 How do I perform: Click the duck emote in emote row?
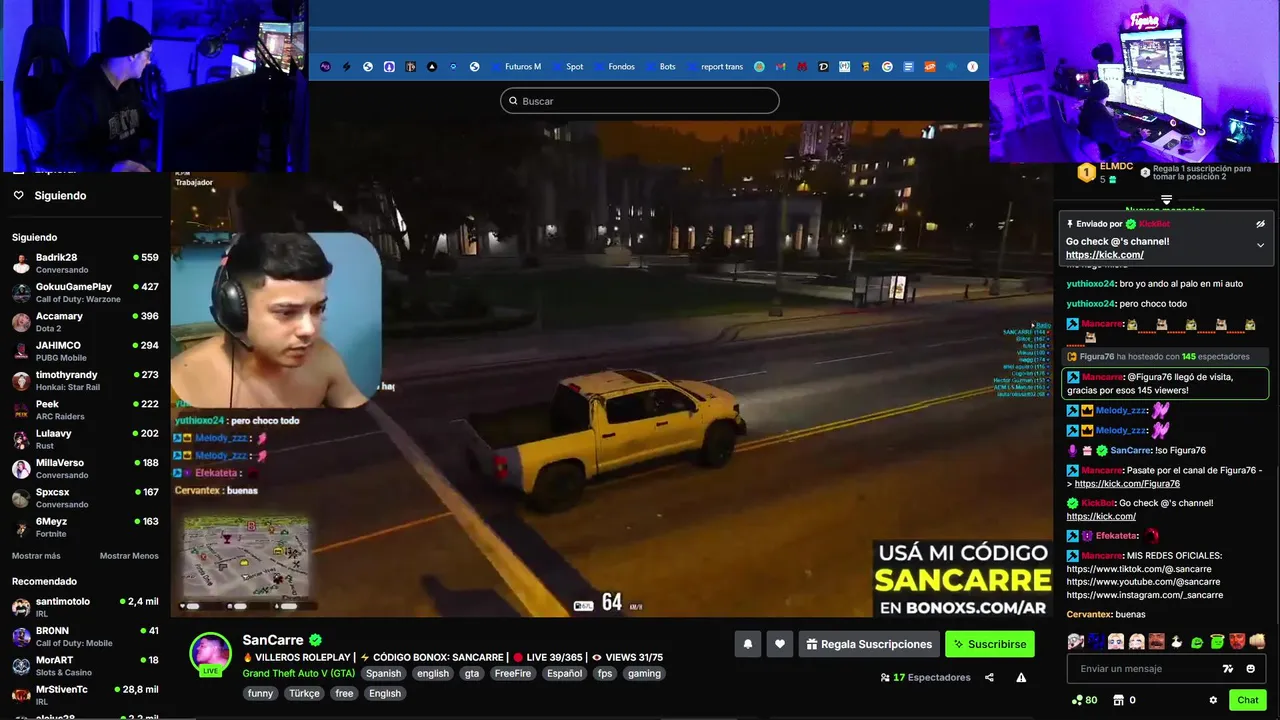pos(1177,642)
